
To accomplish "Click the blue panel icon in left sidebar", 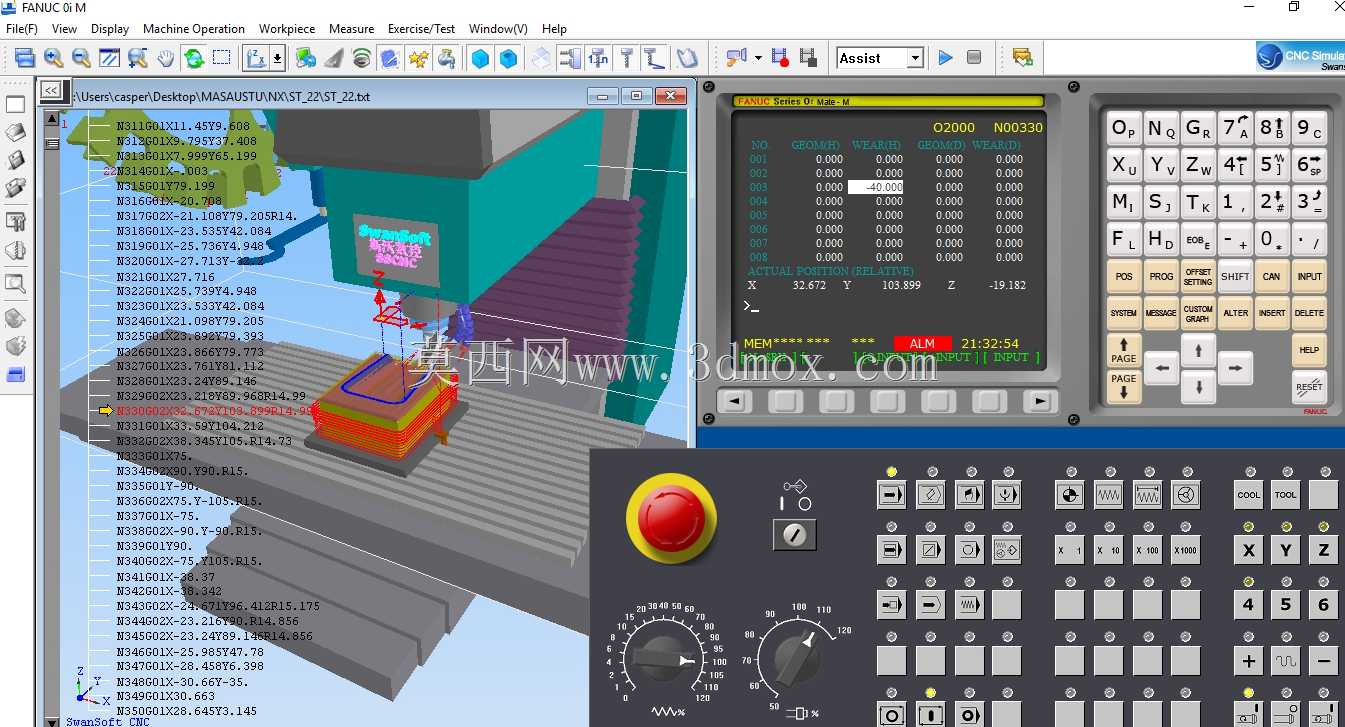I will (x=16, y=374).
